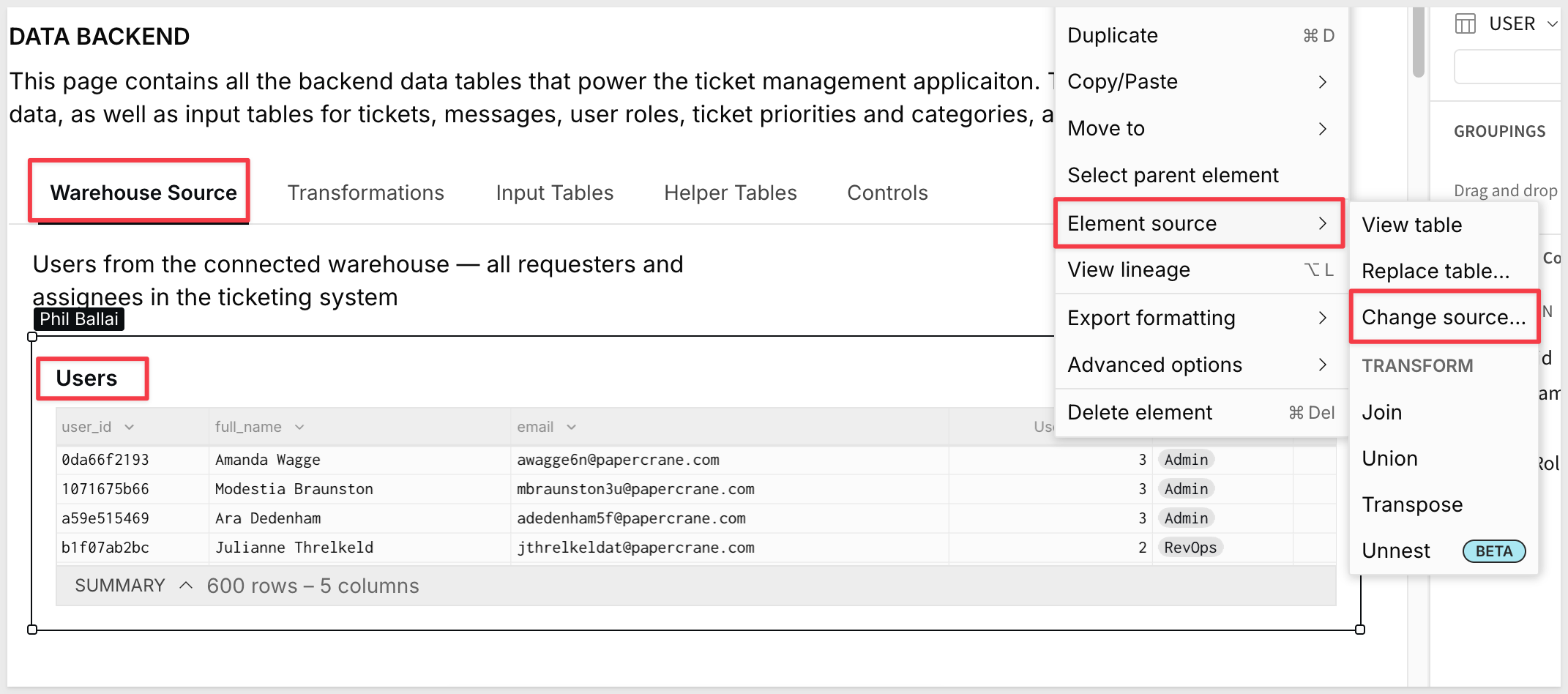
Task: Click the email jthrelkeldat@papercrane.com
Action: 635,548
